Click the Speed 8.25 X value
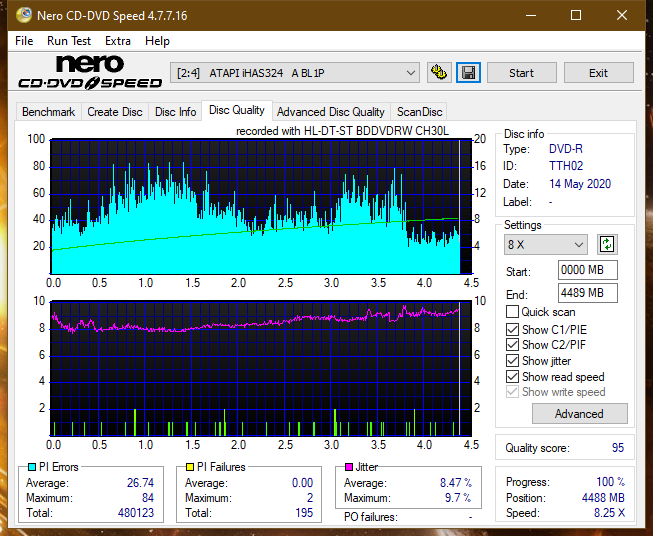Viewport: 653px width, 536px height. pyautogui.click(x=609, y=513)
